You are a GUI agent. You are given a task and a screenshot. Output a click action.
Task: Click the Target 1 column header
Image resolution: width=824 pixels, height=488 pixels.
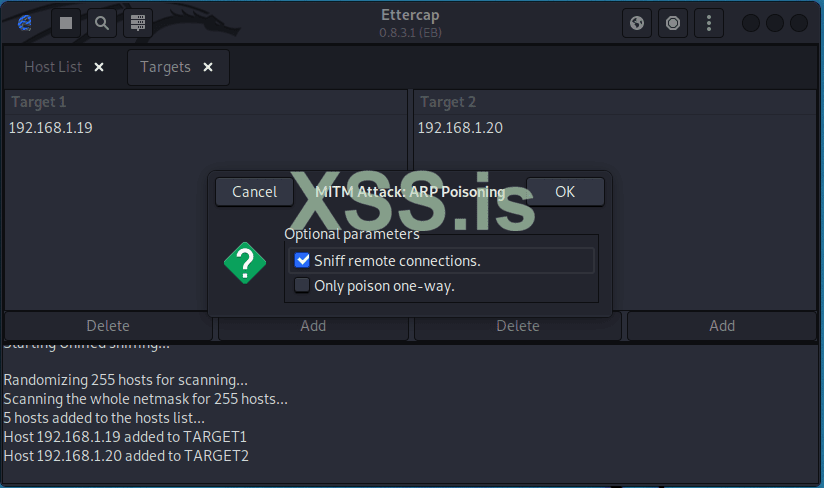206,102
